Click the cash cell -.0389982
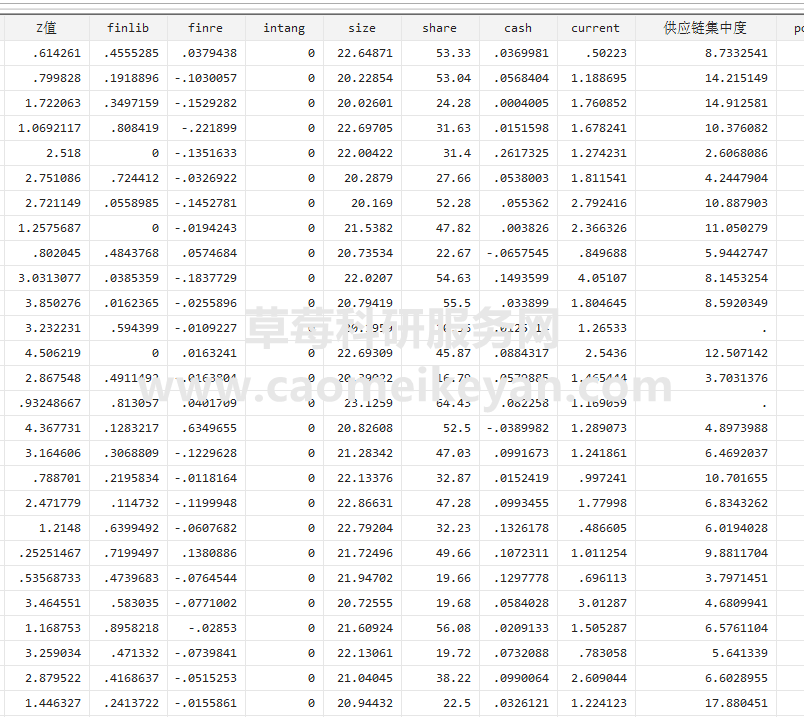The width and height of the screenshot is (804, 717). (518, 428)
